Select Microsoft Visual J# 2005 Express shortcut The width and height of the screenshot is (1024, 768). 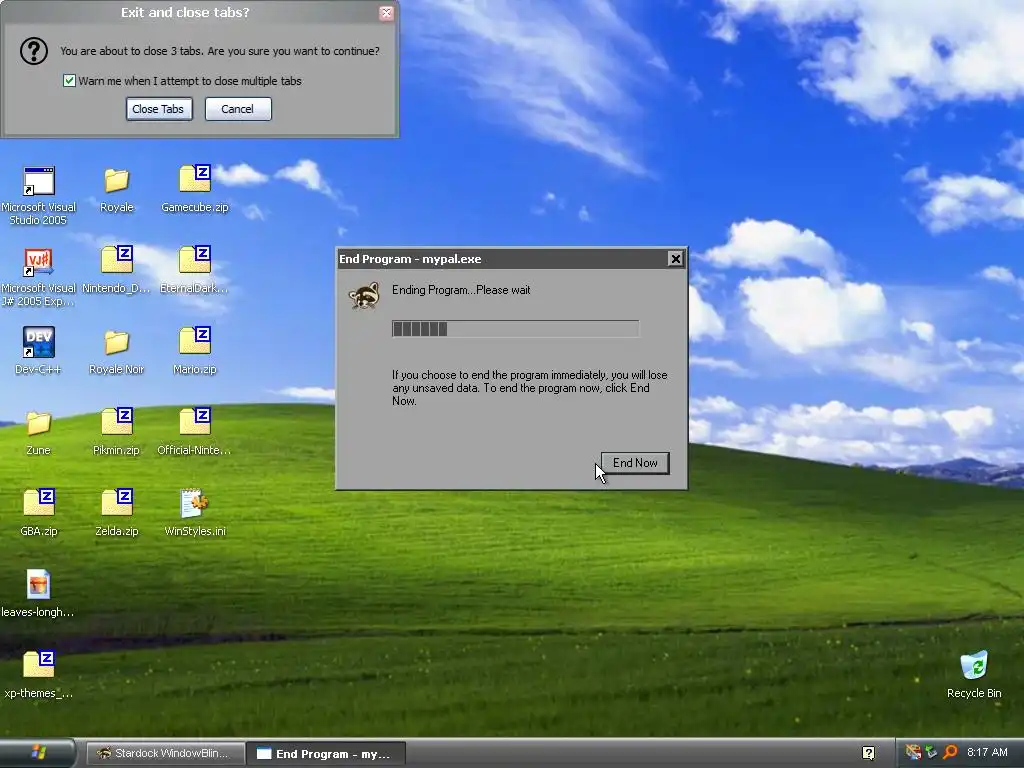coord(38,262)
